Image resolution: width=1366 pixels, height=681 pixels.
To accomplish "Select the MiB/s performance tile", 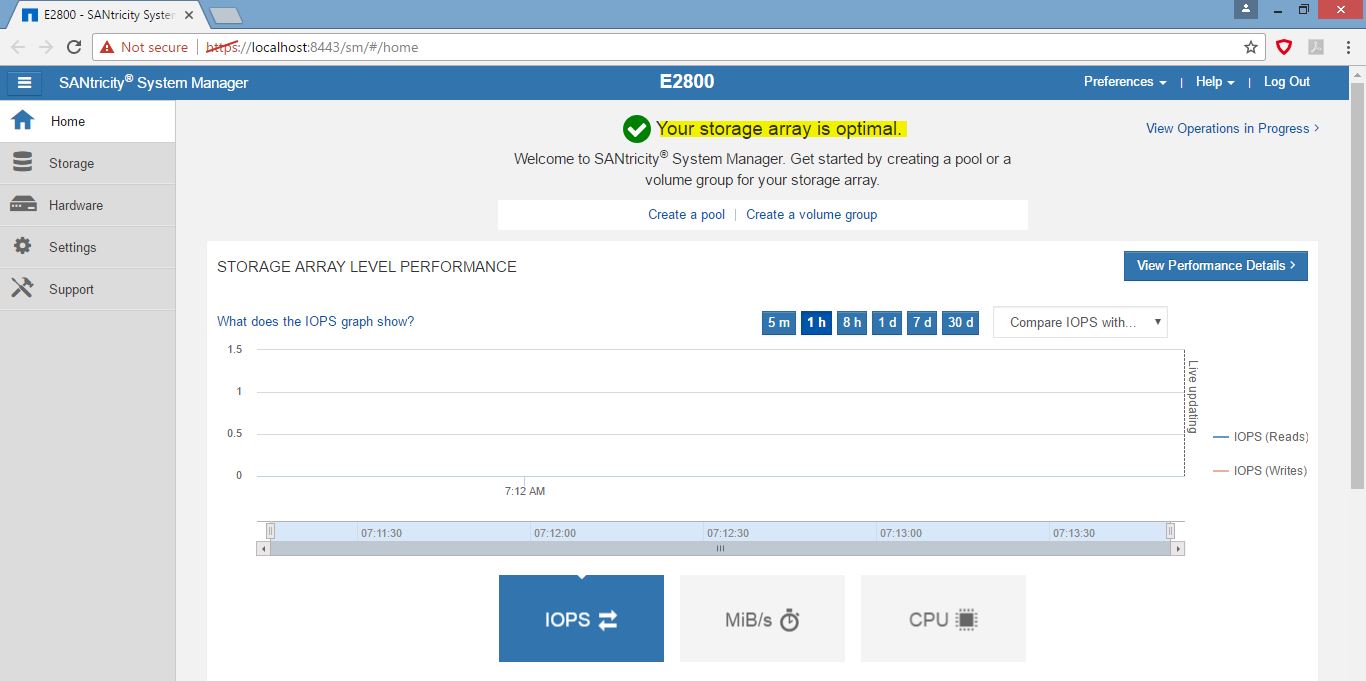I will pyautogui.click(x=762, y=618).
